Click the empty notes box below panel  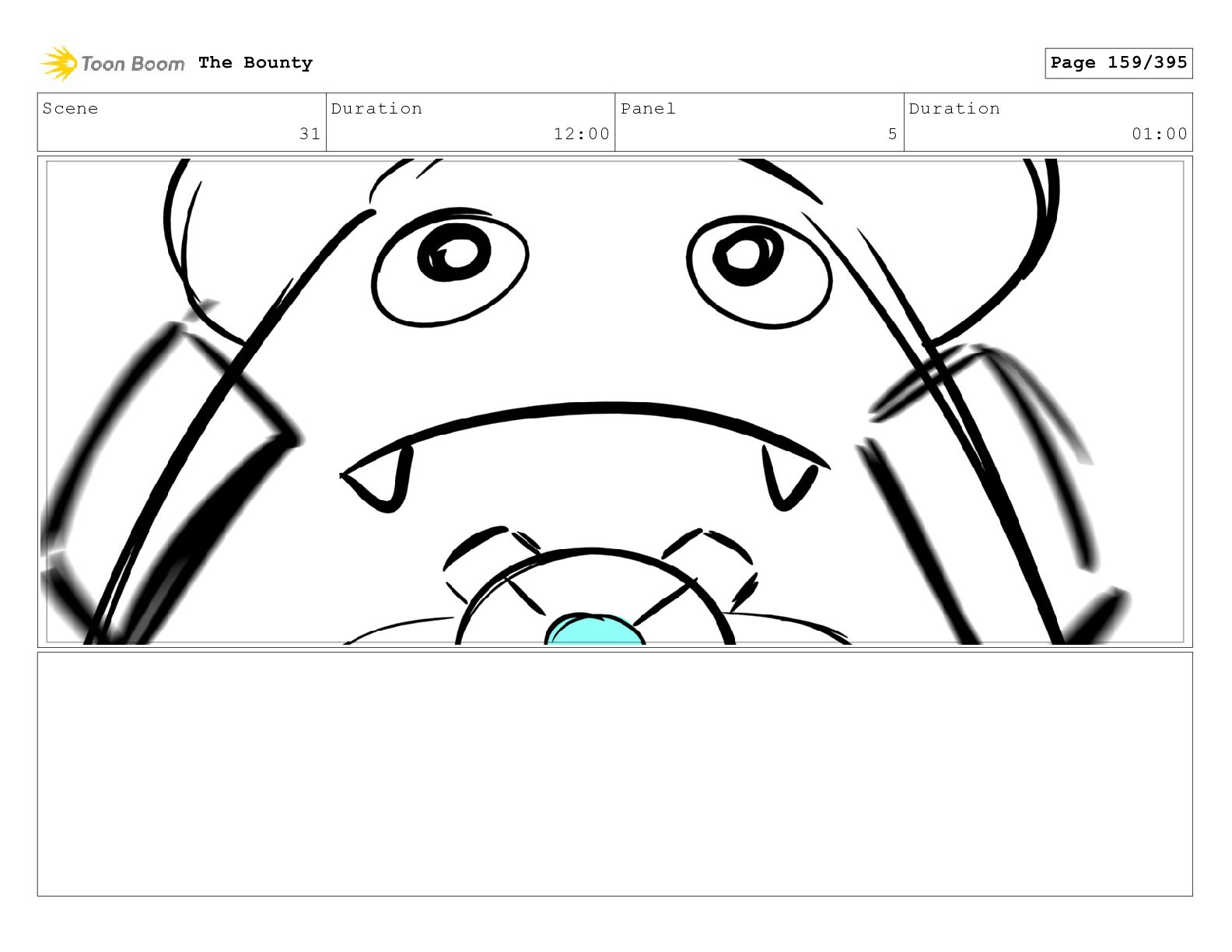(614, 774)
